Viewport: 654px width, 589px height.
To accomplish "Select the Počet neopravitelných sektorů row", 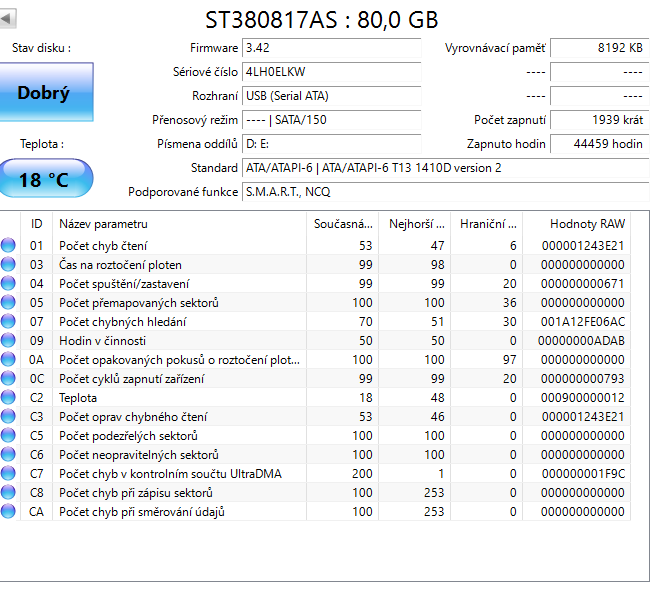I will tap(315, 454).
